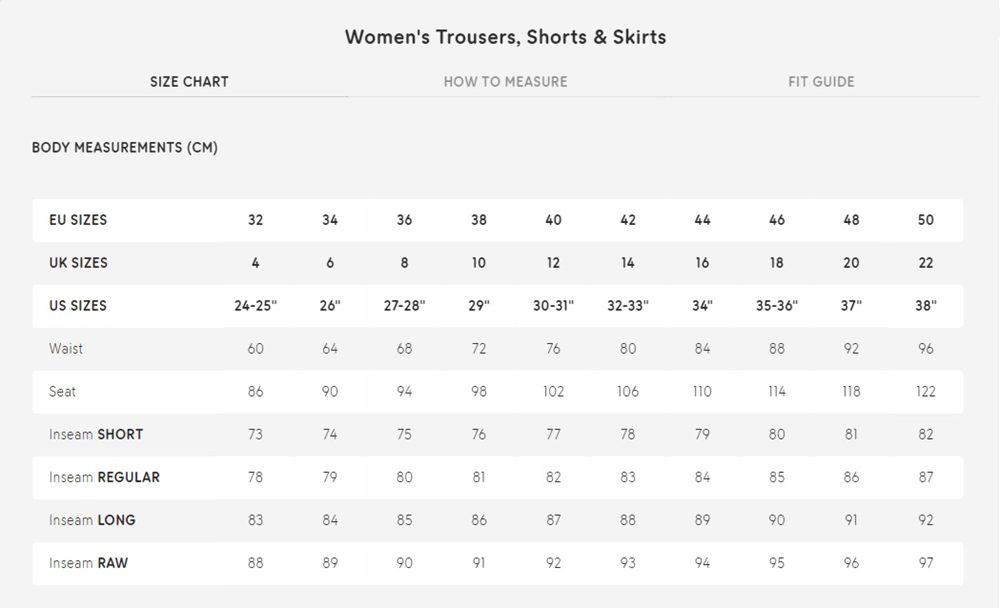Screen dimensions: 1000x608
Task: Select Inseam RAW value 97
Action: [x=925, y=564]
